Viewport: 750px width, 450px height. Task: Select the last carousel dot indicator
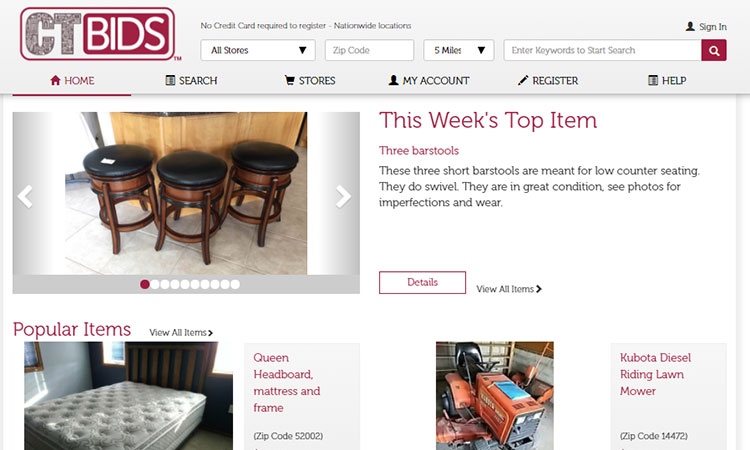[x=235, y=285]
